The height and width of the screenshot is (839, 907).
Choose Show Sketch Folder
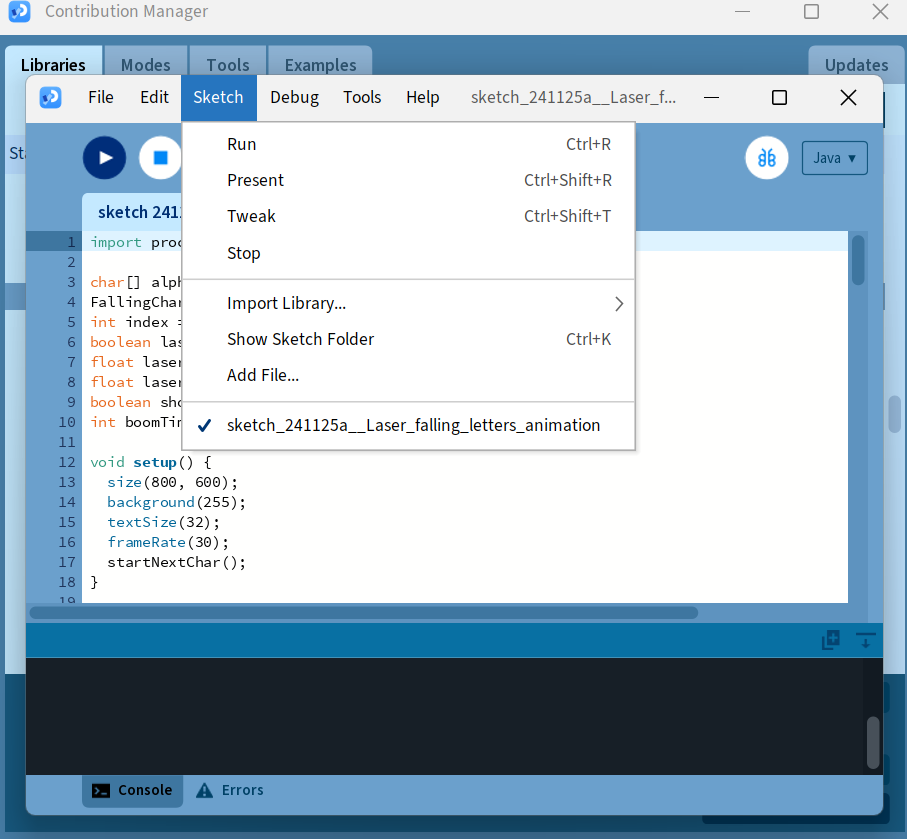click(x=300, y=339)
